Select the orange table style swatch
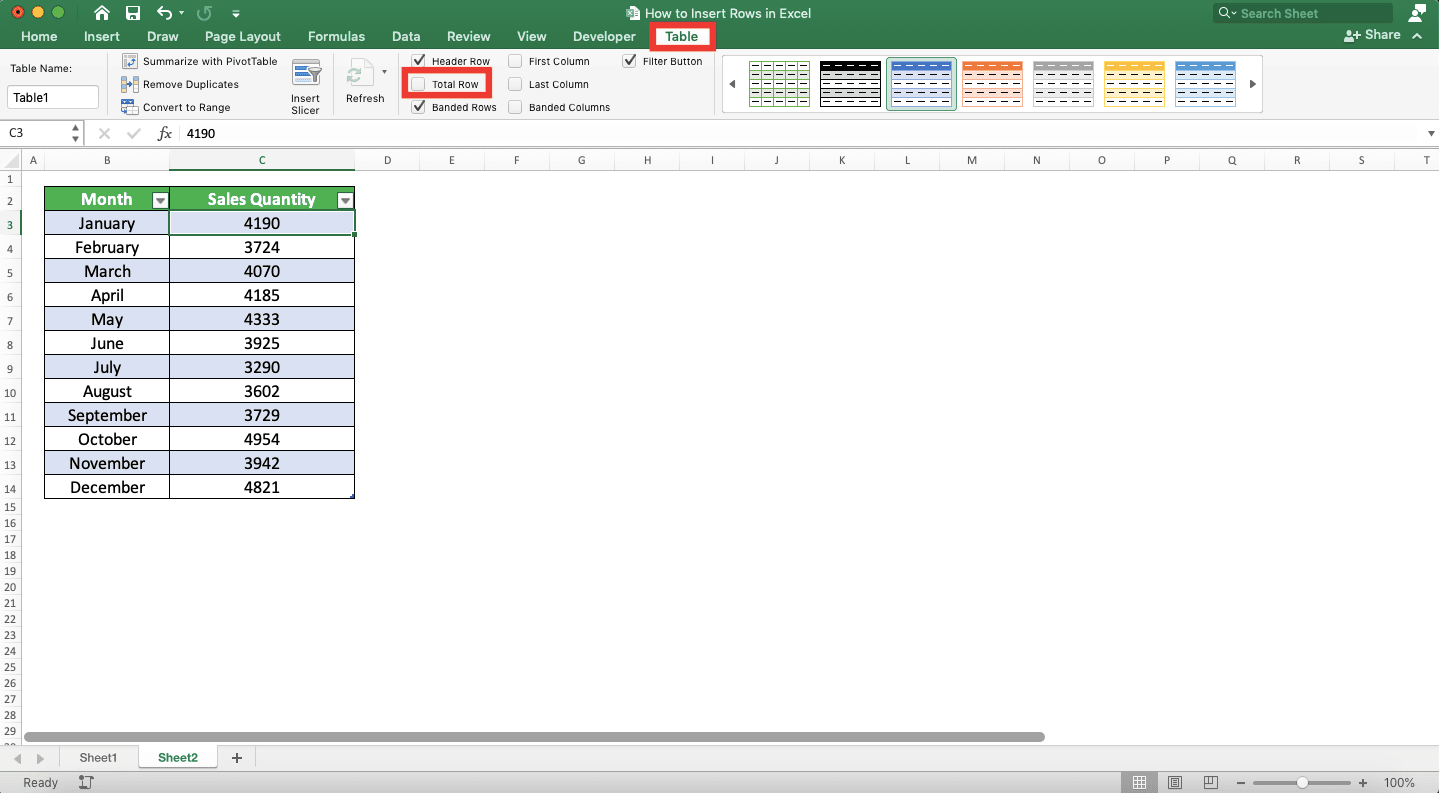Viewport: 1439px width, 793px height. tap(992, 83)
